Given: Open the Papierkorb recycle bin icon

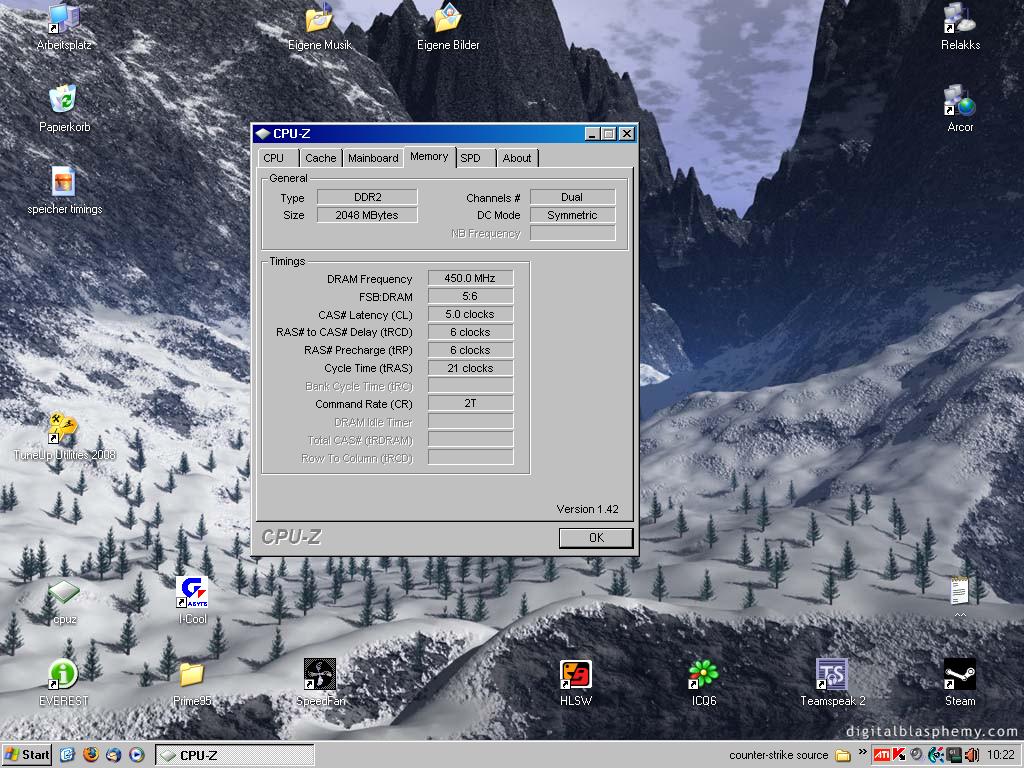Looking at the screenshot, I should click(63, 101).
